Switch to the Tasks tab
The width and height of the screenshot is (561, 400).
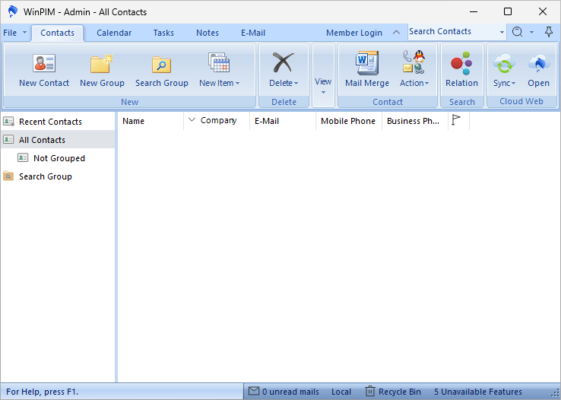point(164,33)
